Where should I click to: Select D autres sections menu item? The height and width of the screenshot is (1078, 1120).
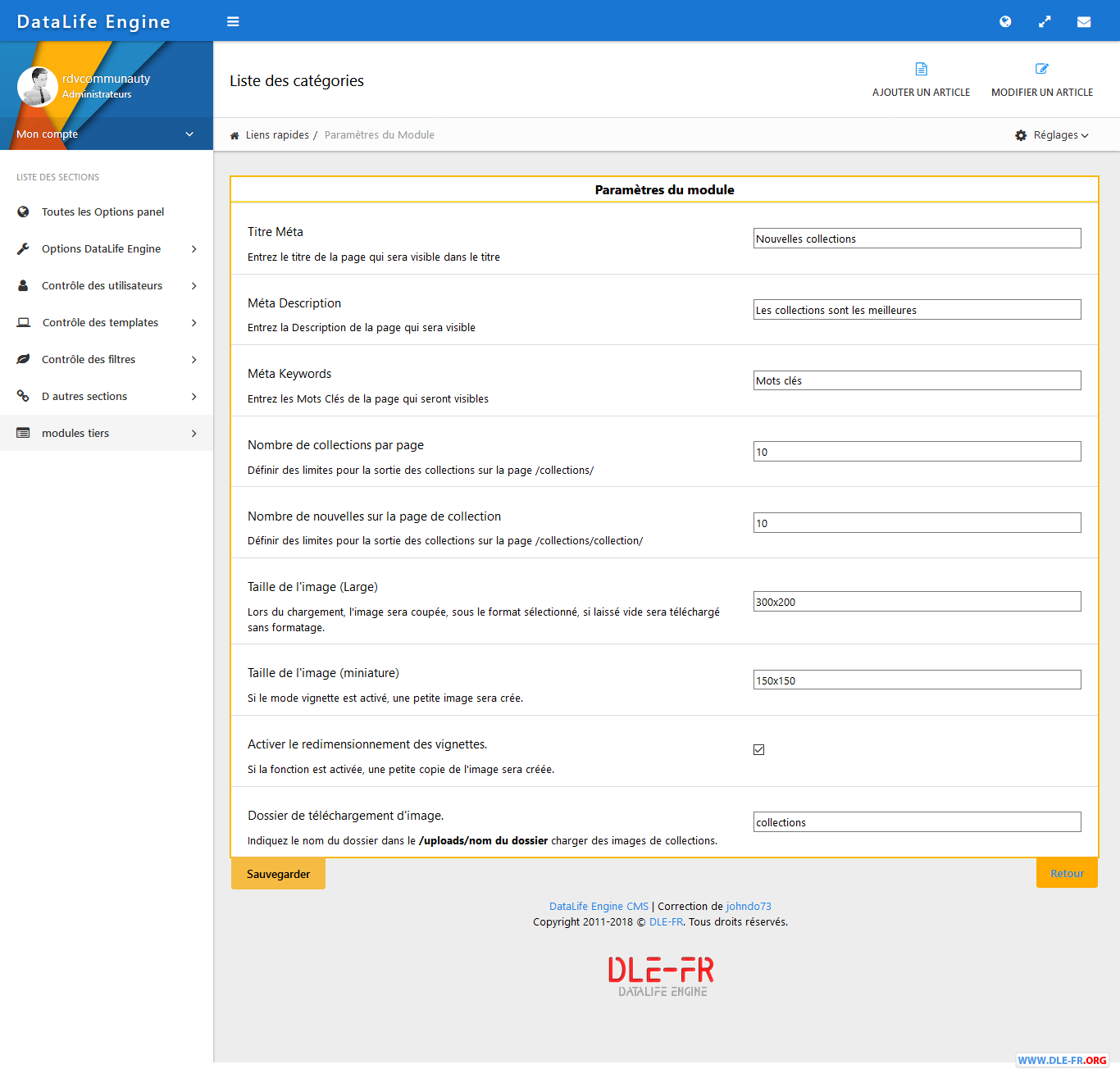pos(107,396)
